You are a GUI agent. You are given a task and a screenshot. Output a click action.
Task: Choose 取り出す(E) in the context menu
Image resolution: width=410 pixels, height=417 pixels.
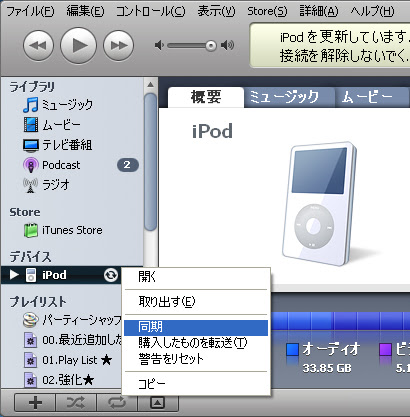pos(196,302)
